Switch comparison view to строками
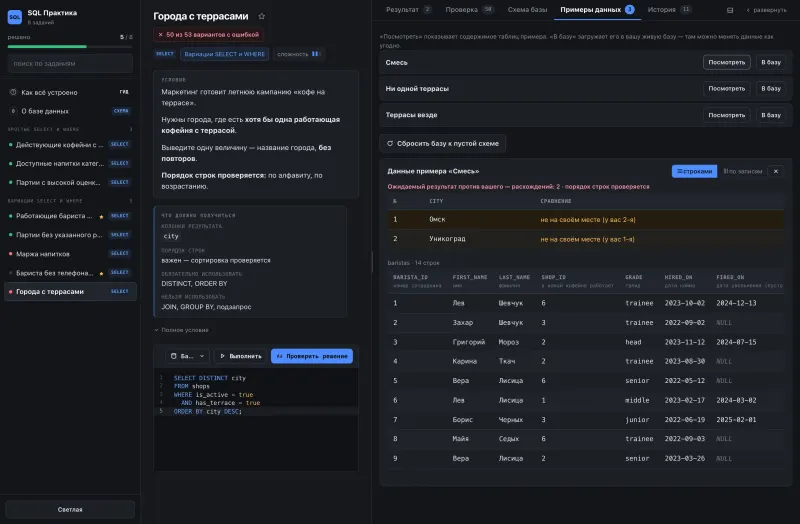 click(694, 171)
